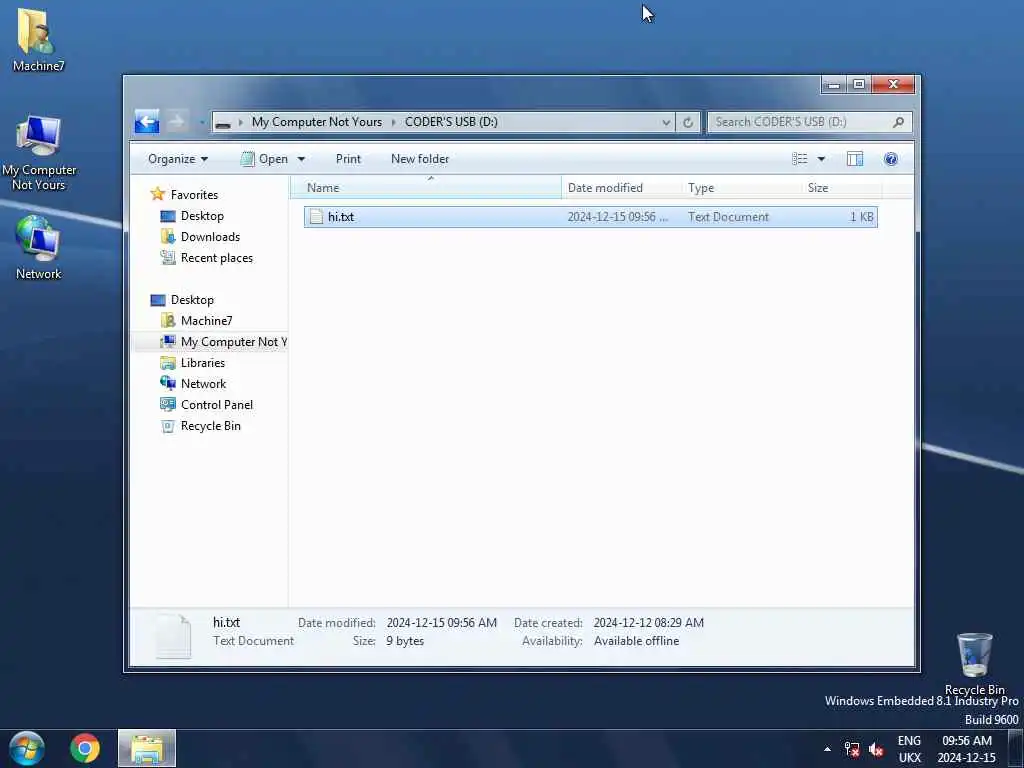Click CODER'S USB (D:) breadcrumb
Screen dimensions: 1024x768
point(451,122)
